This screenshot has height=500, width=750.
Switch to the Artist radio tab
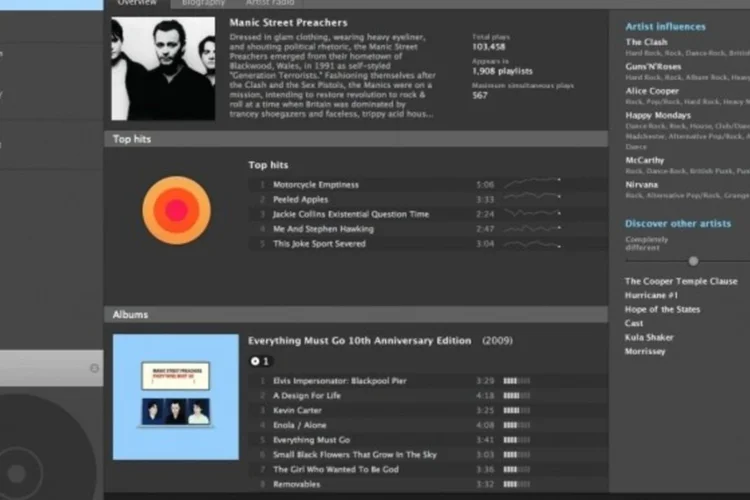270,3
